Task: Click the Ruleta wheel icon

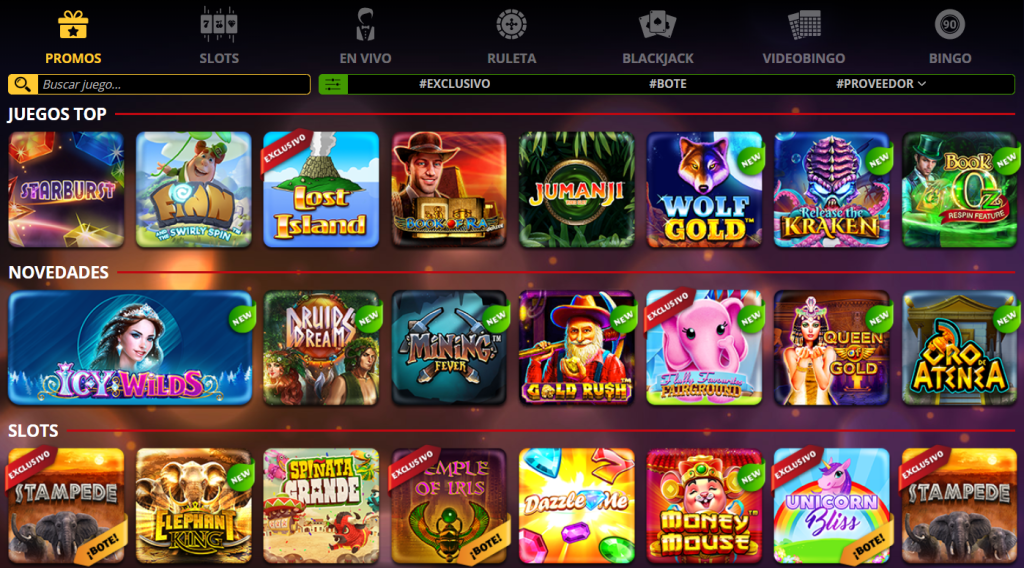Action: coord(511,24)
